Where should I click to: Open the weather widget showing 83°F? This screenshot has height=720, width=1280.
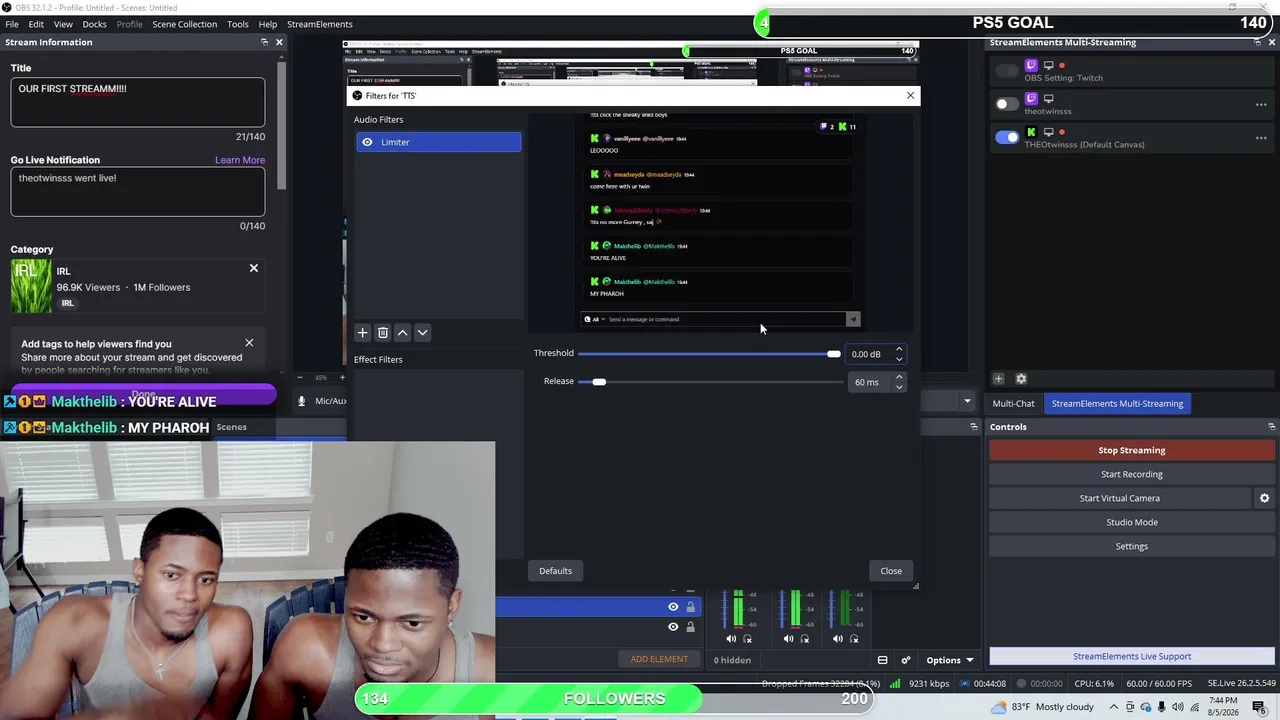(x=1041, y=707)
